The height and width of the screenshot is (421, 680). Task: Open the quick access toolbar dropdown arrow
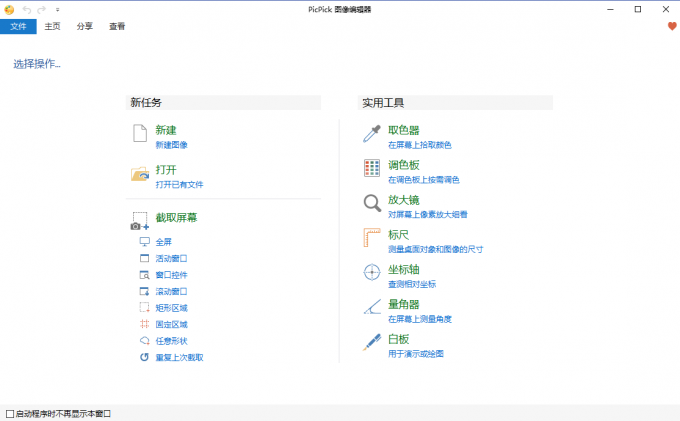pos(58,10)
